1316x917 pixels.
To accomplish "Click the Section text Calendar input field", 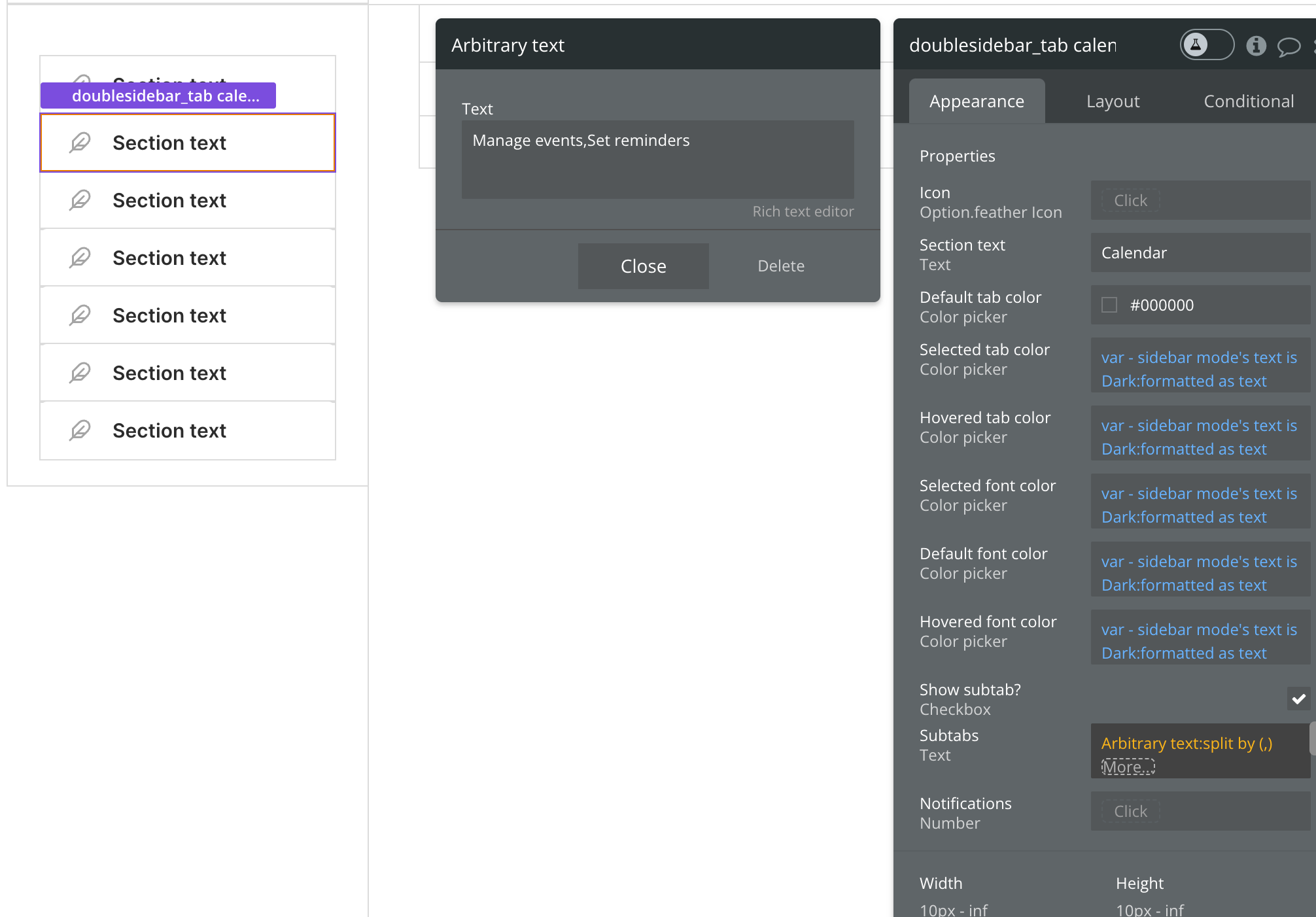I will (x=1200, y=252).
